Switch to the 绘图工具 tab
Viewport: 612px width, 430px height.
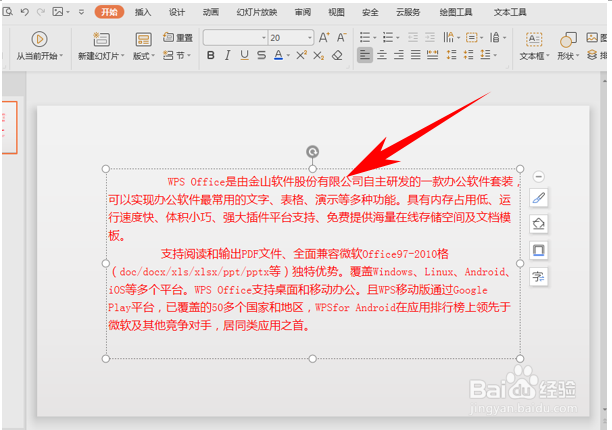tap(455, 12)
